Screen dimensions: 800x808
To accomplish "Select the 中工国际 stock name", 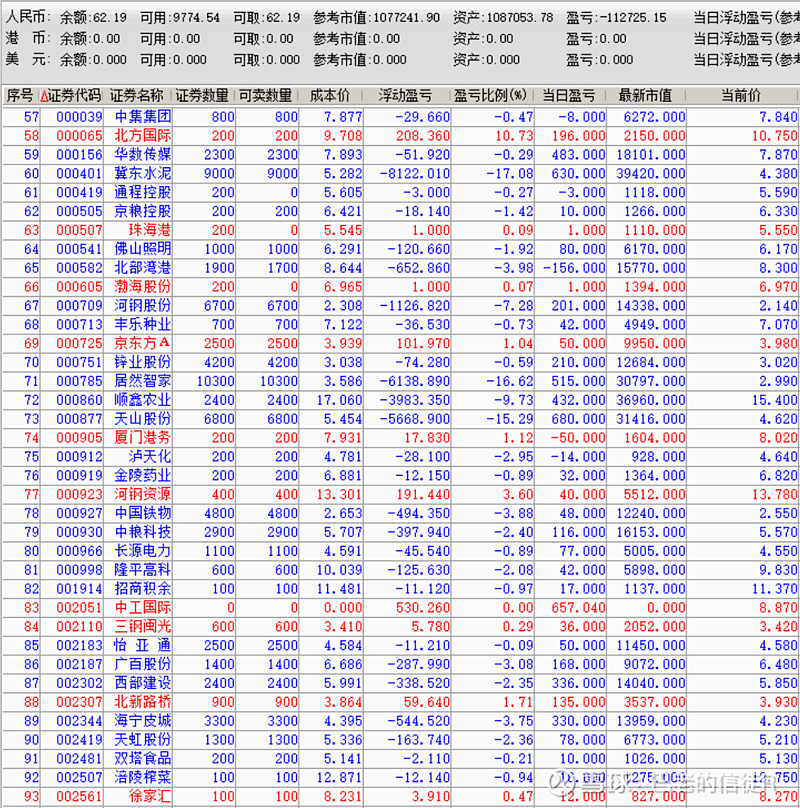I will coord(143,608).
